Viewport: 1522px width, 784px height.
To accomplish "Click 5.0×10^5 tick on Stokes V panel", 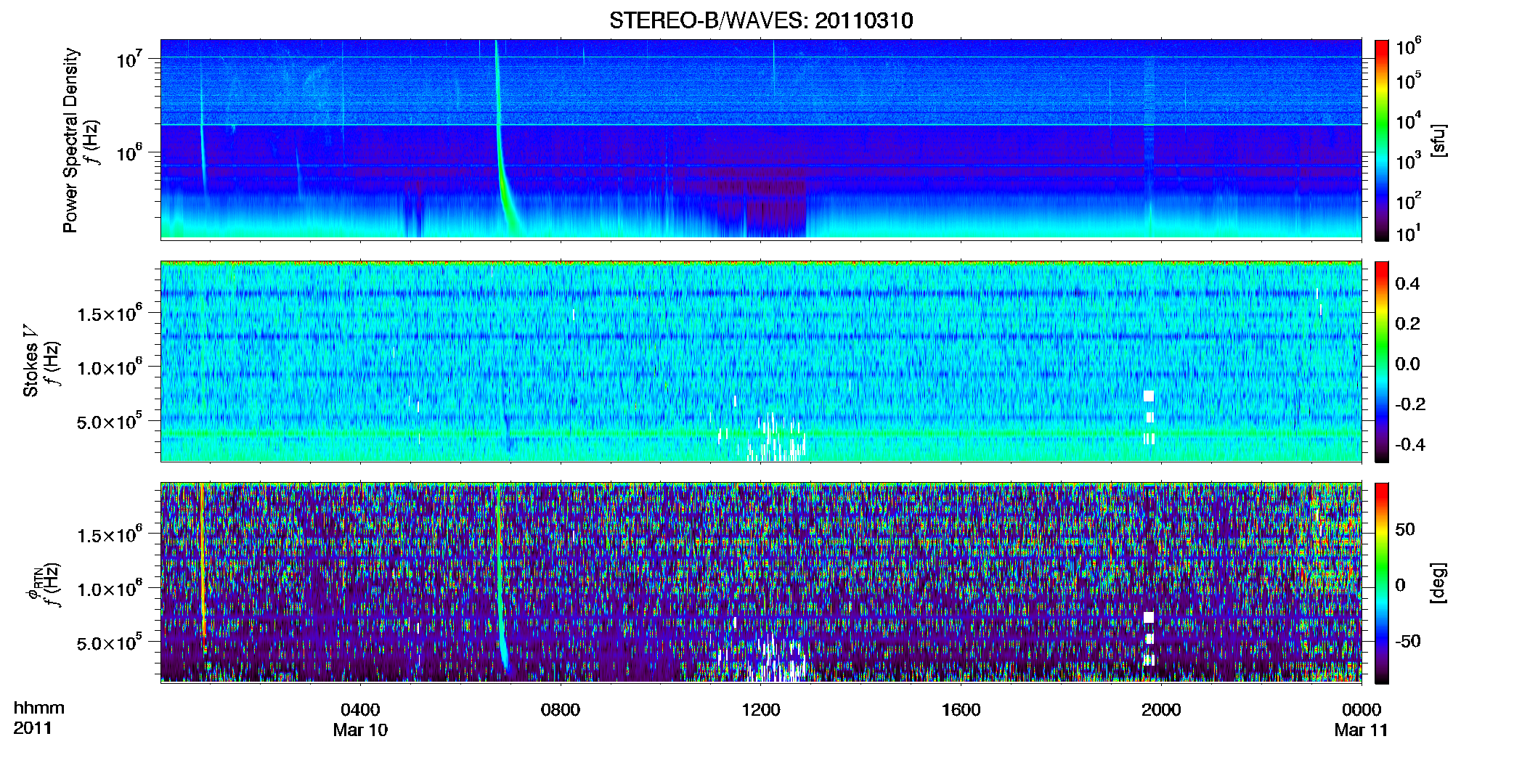I will [110, 420].
